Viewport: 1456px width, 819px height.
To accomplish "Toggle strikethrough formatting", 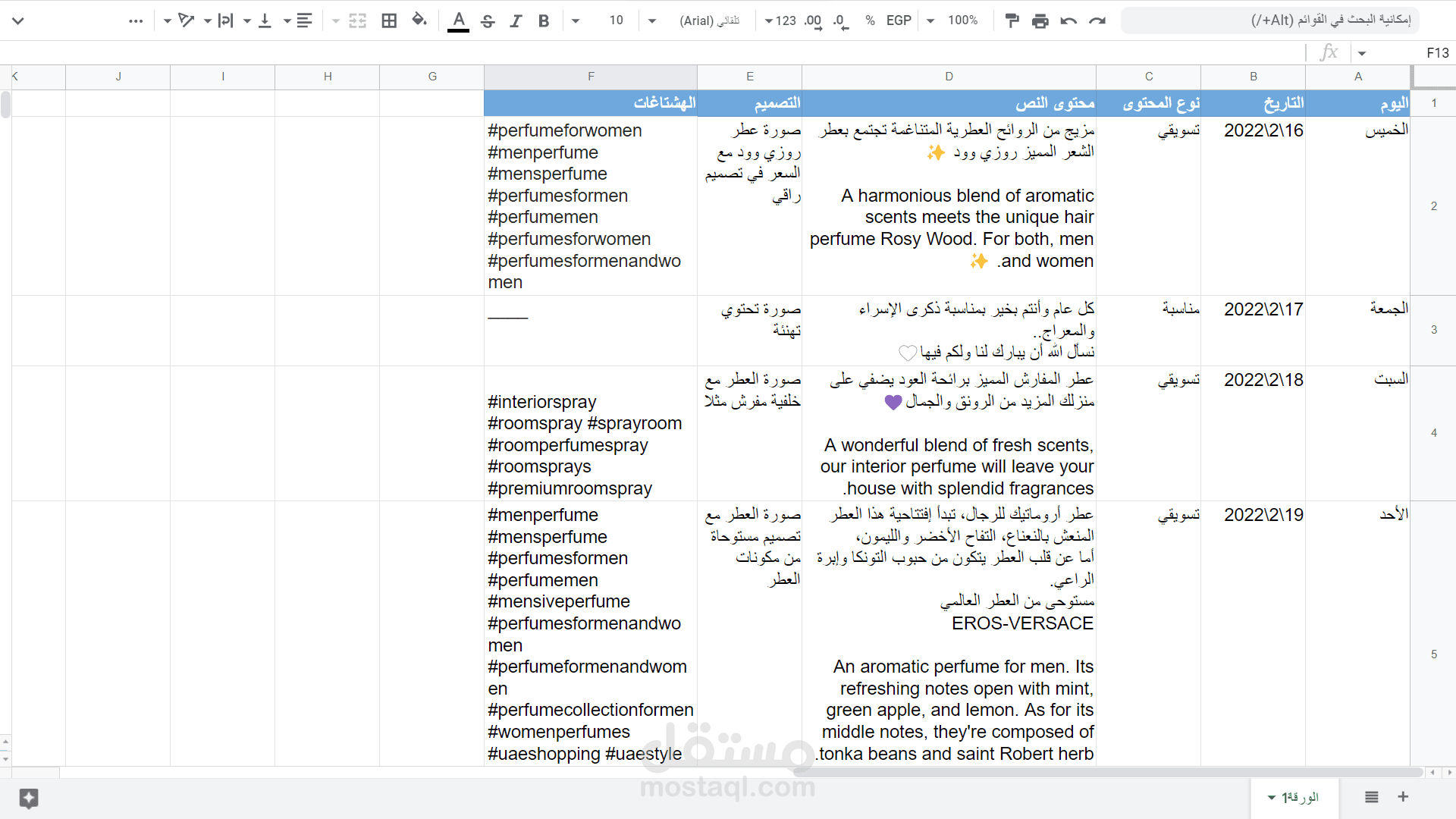I will (488, 20).
